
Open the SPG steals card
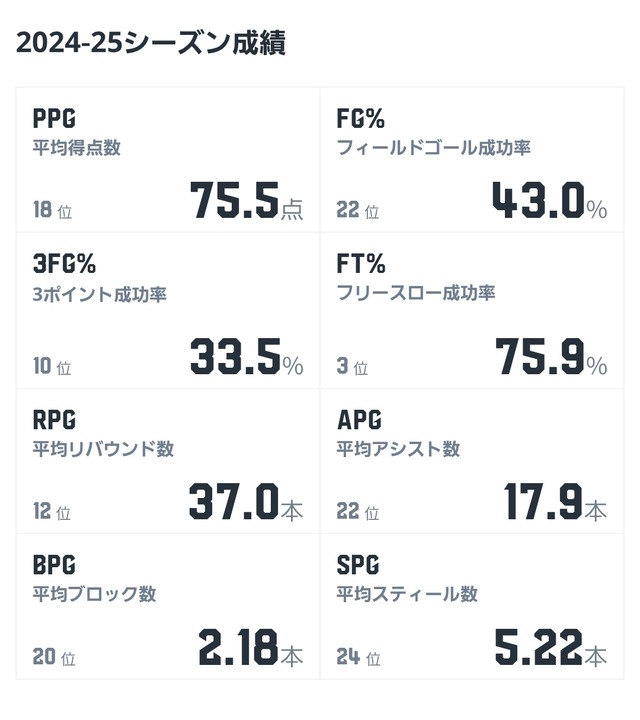click(x=472, y=607)
